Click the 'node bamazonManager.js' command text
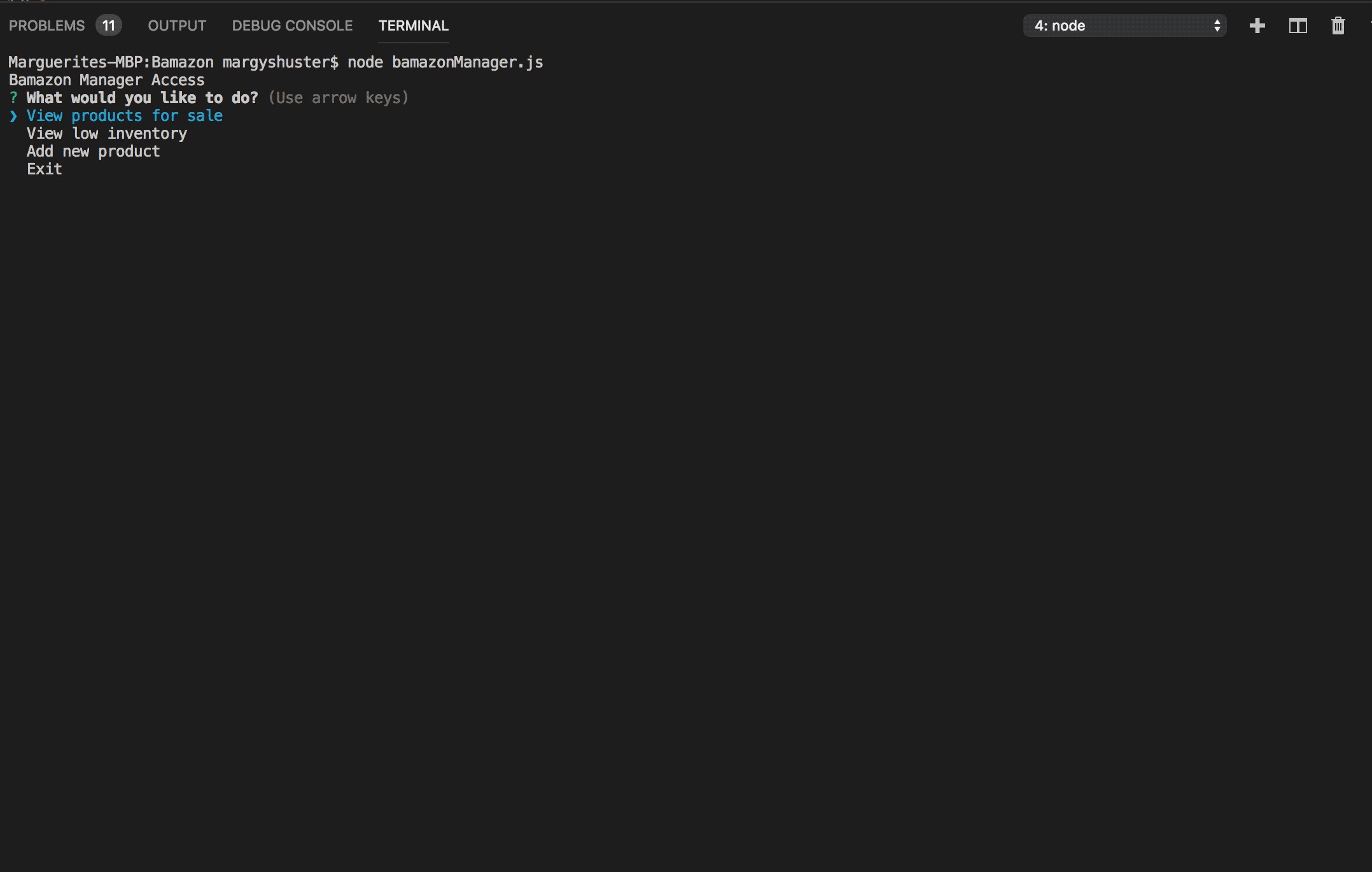1372x872 pixels. [445, 62]
